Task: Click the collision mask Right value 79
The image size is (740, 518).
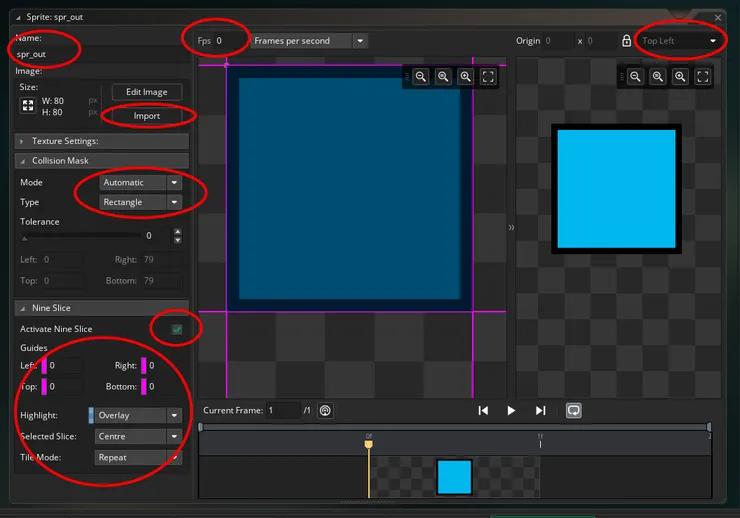Action: pyautogui.click(x=161, y=259)
